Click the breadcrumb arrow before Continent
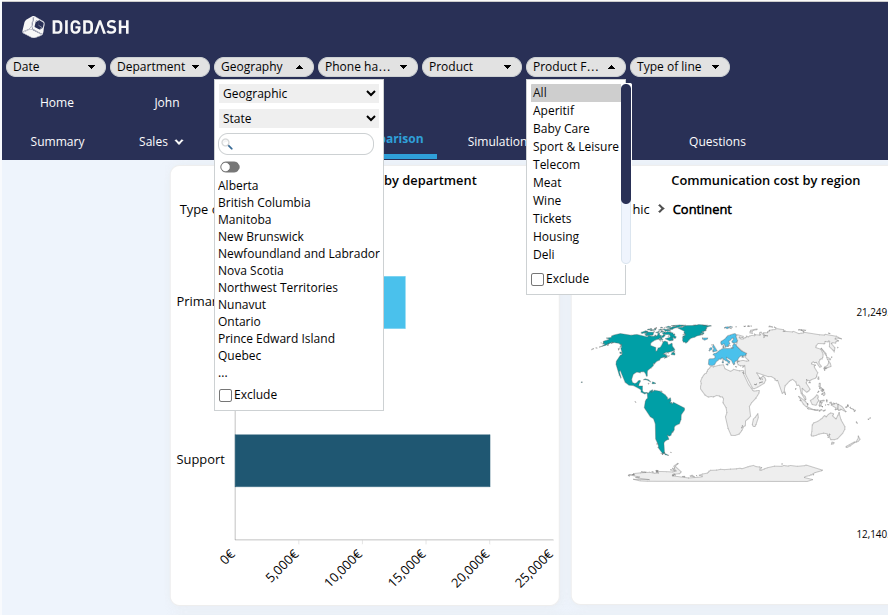 pos(661,210)
